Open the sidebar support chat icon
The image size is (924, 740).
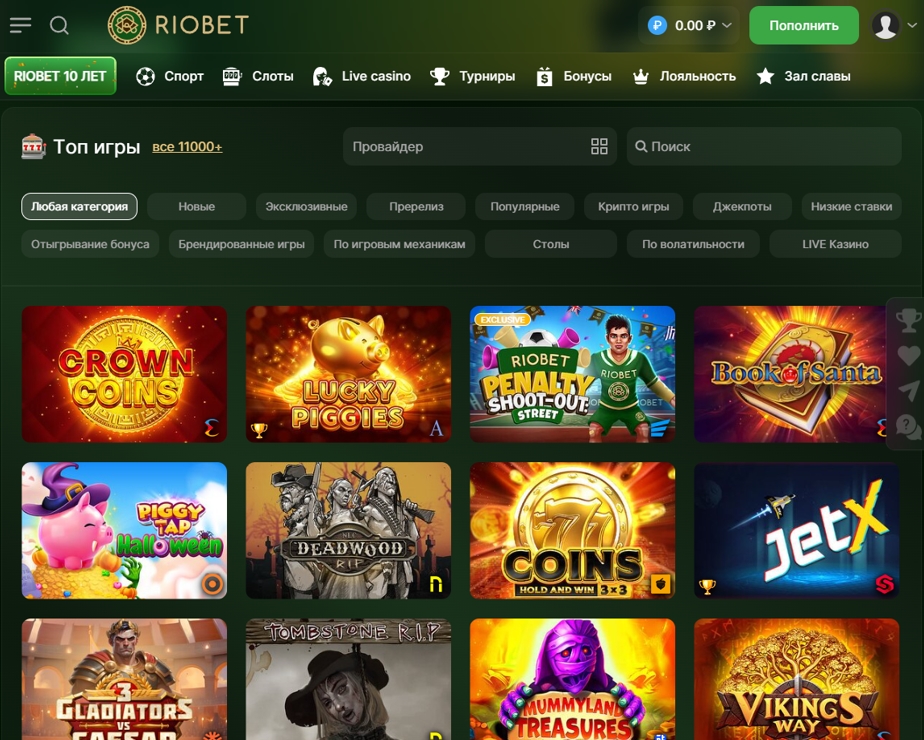[x=908, y=427]
